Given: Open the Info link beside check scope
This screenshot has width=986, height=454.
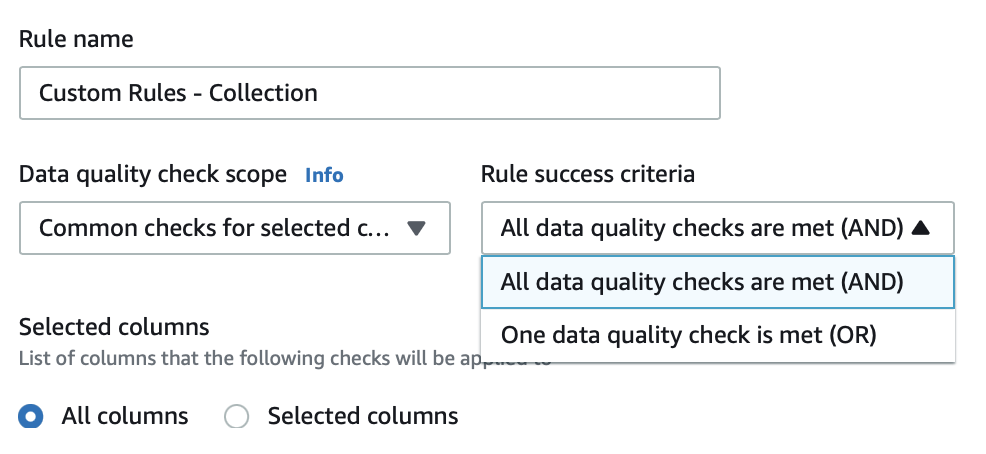Looking at the screenshot, I should [x=324, y=175].
